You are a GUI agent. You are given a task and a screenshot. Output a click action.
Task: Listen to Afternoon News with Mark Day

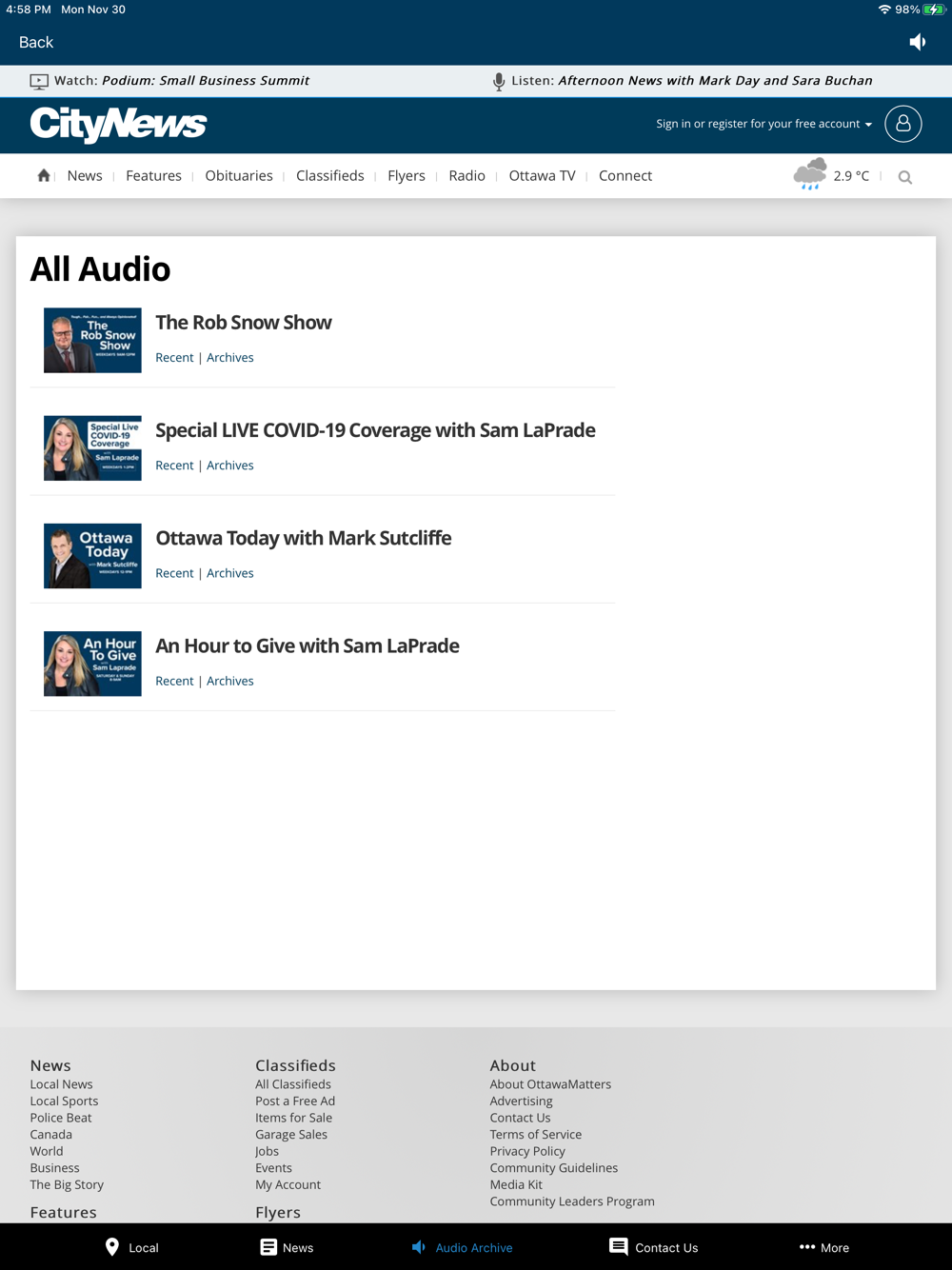716,81
